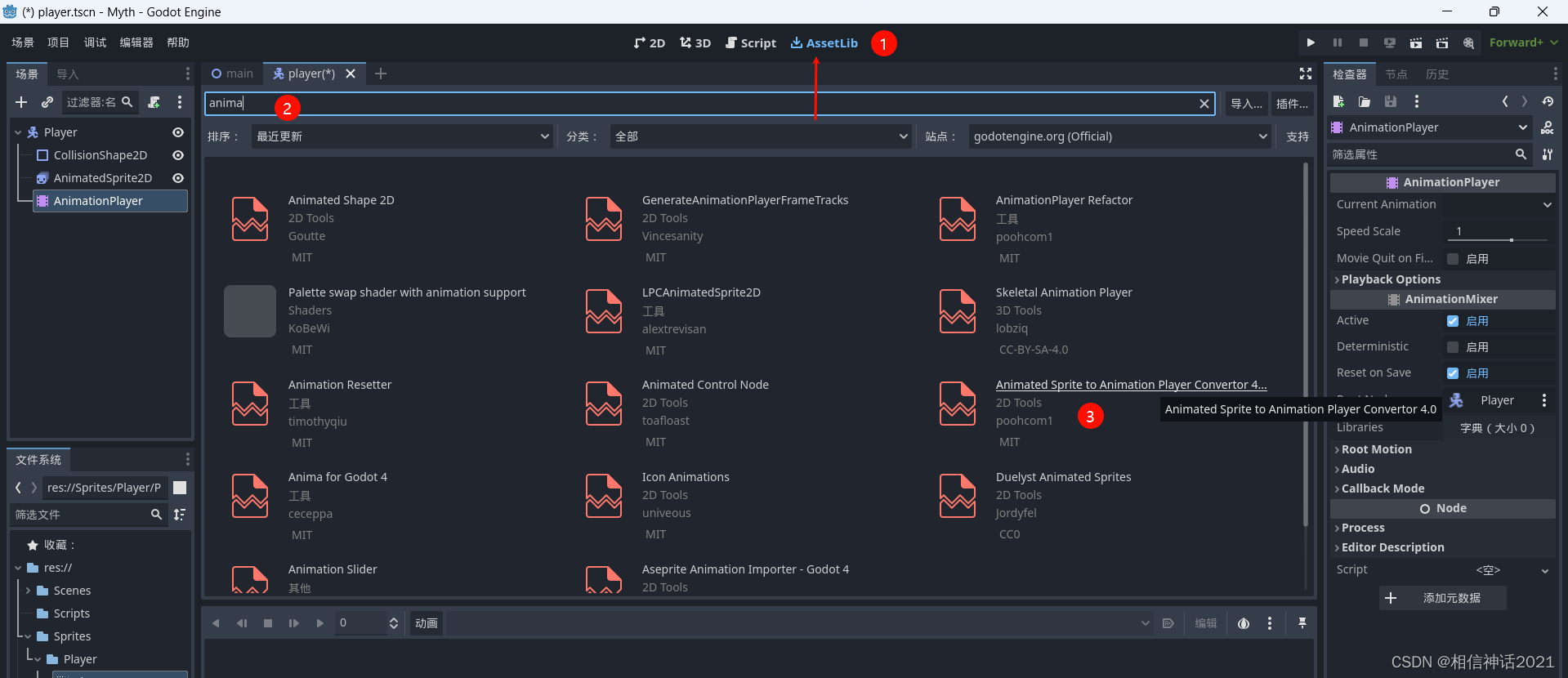Toggle distraction-free mode icon
The width and height of the screenshot is (1568, 678).
click(1306, 74)
